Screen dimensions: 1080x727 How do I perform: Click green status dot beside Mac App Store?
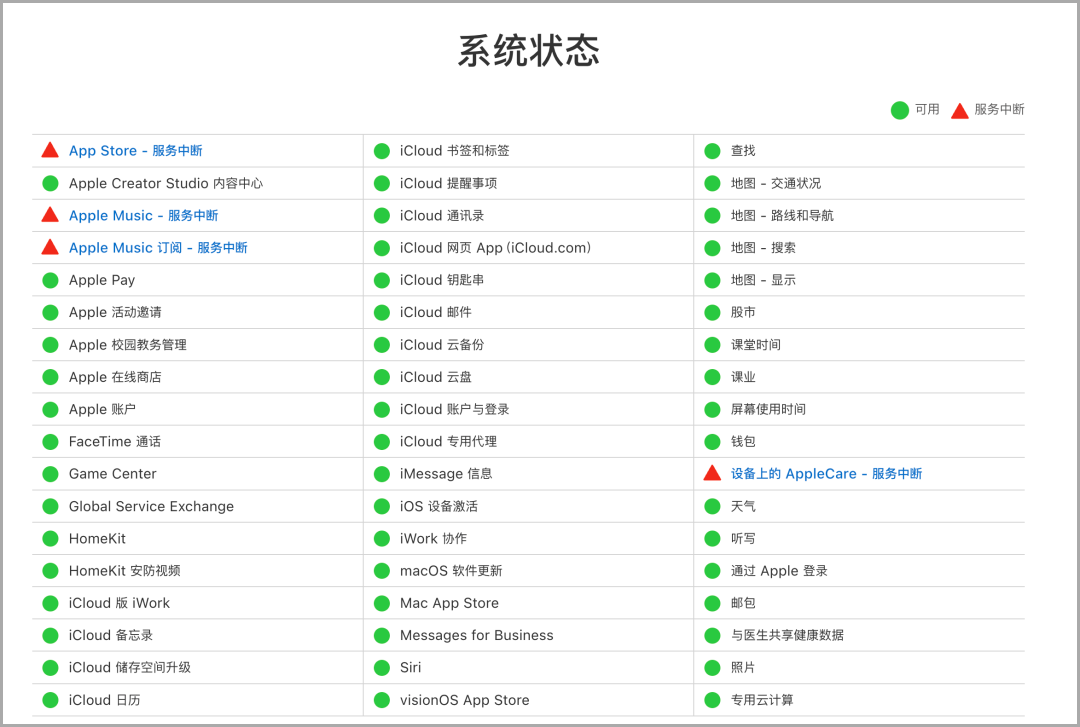click(x=382, y=604)
